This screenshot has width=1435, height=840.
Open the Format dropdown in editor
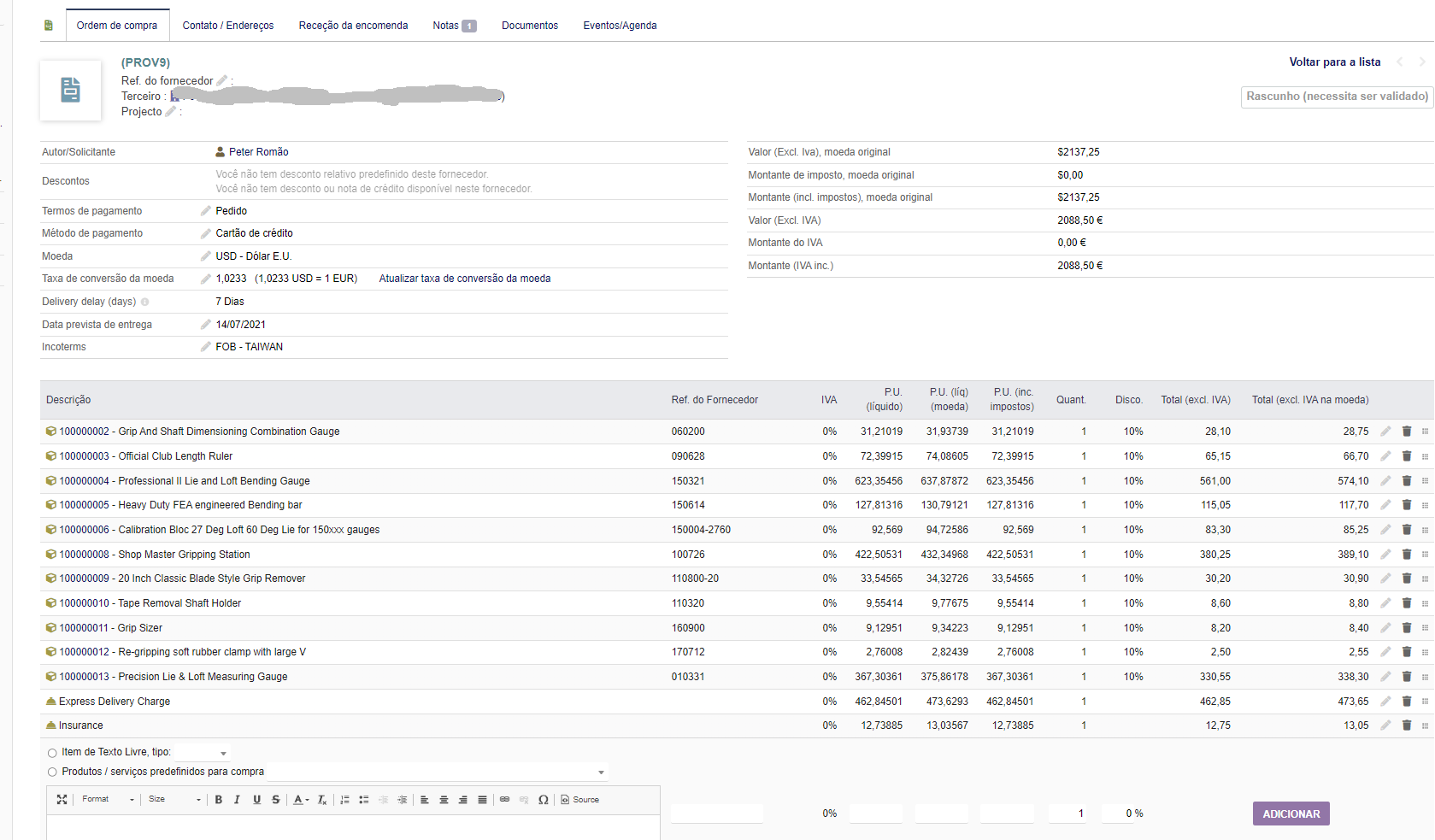pyautogui.click(x=108, y=800)
